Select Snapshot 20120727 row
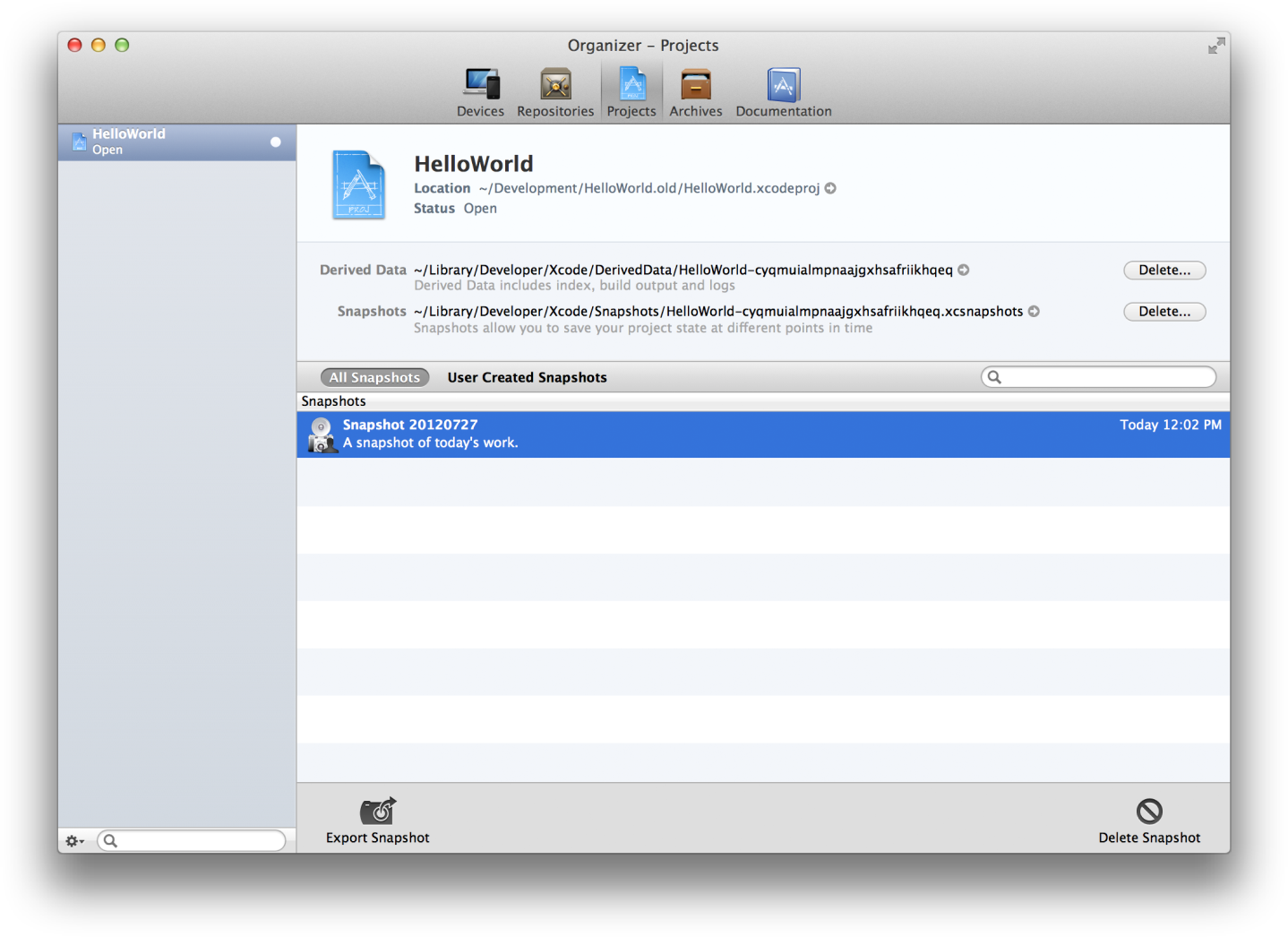The width and height of the screenshot is (1288, 937). click(762, 434)
